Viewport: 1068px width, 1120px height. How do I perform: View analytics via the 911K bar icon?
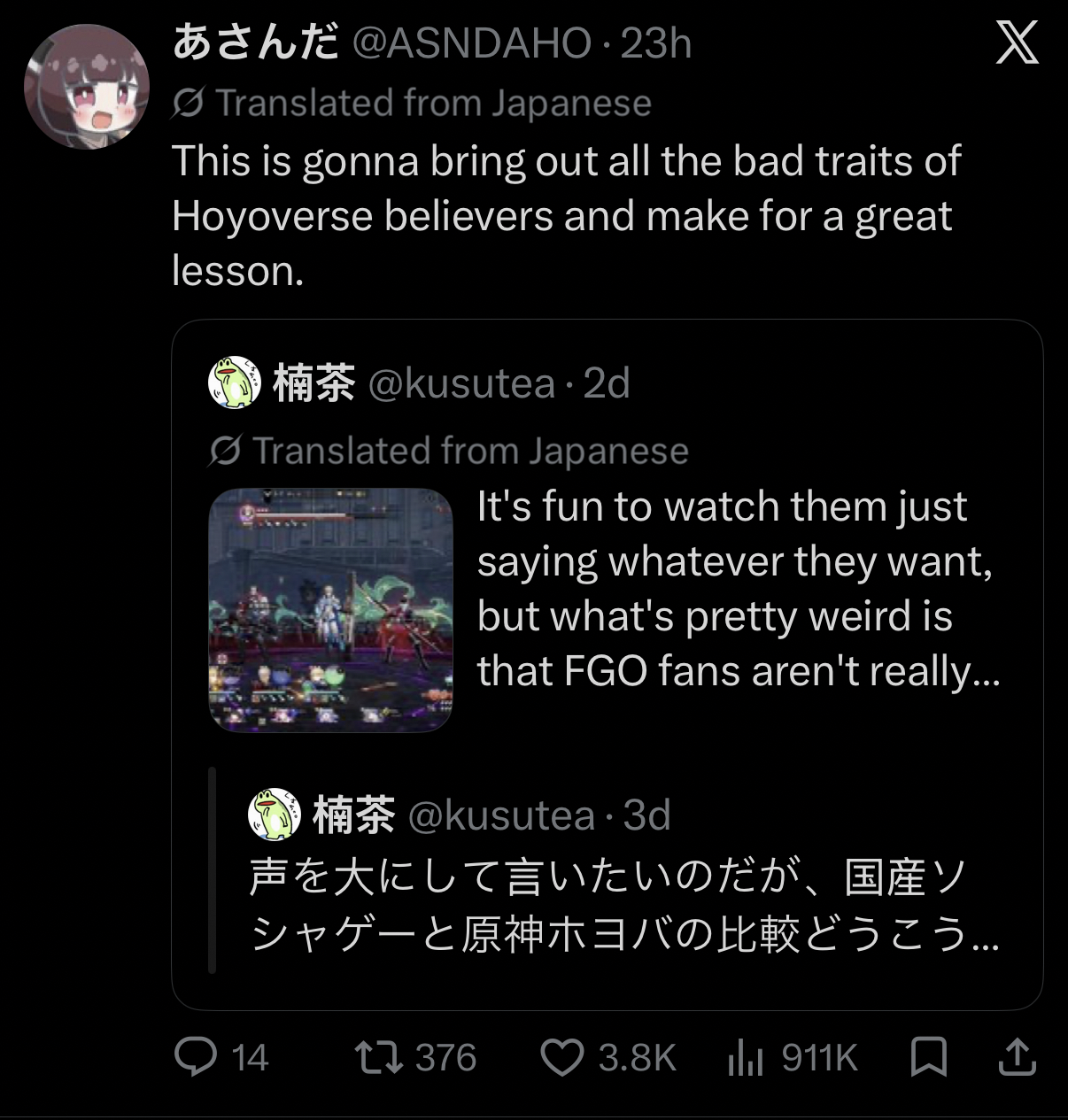point(746,1057)
